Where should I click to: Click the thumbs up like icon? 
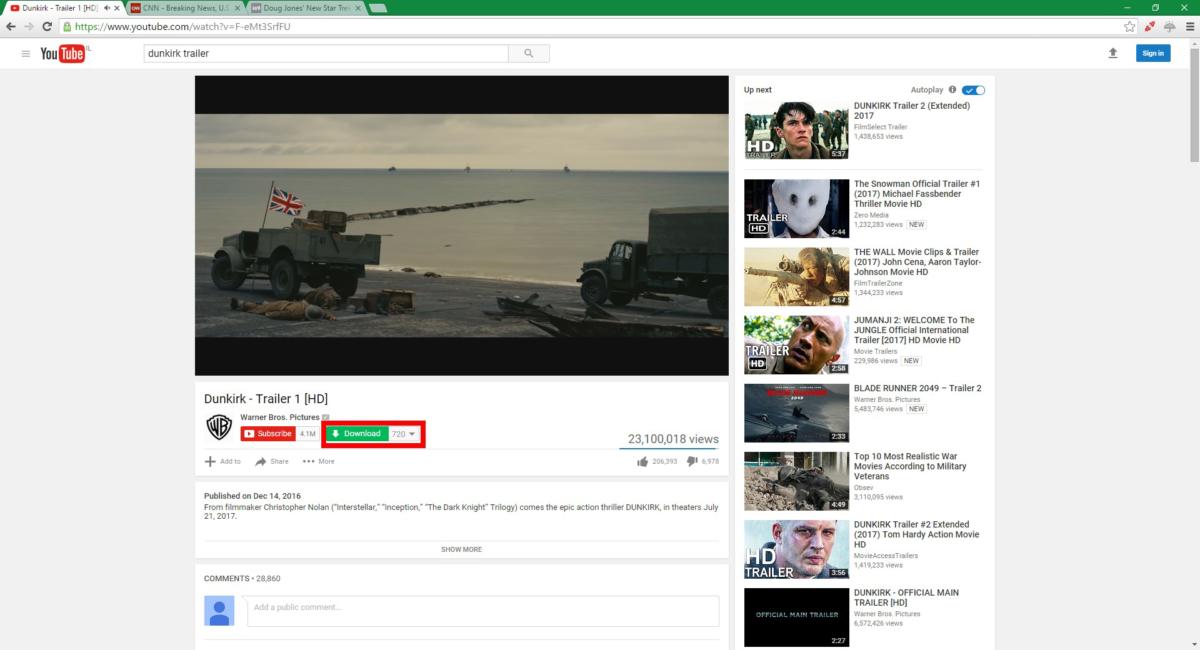coord(642,462)
